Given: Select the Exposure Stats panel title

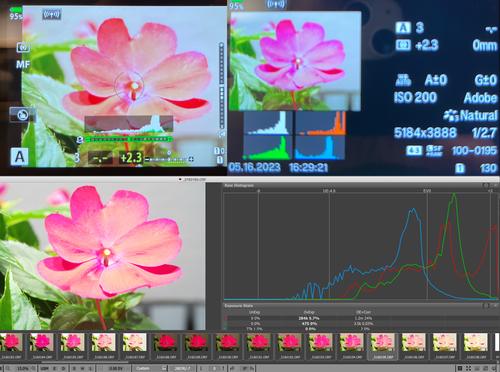Looking at the screenshot, I should point(239,306).
